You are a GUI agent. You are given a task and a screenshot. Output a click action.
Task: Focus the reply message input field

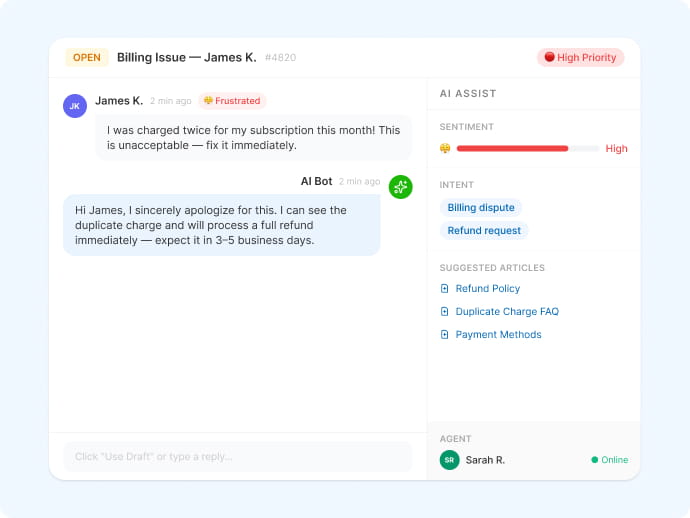[238, 456]
